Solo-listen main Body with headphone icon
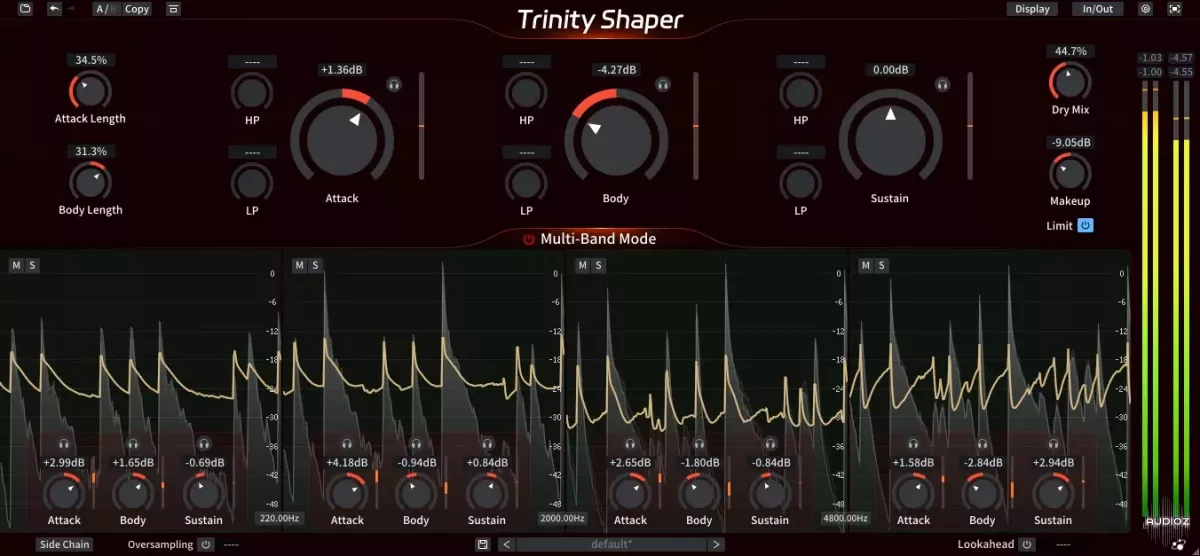1200x556 pixels. coord(662,84)
